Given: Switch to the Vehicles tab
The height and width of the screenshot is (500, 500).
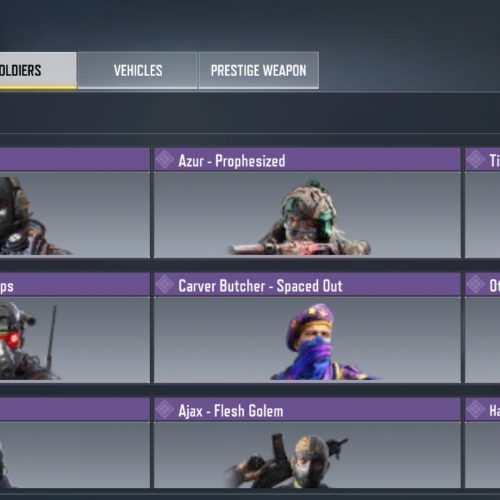Looking at the screenshot, I should 137,70.
